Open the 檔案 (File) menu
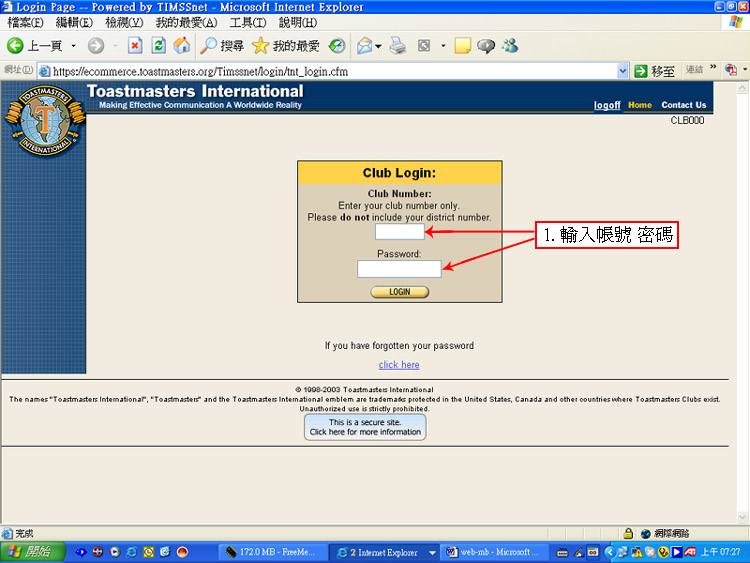 [x=25, y=22]
